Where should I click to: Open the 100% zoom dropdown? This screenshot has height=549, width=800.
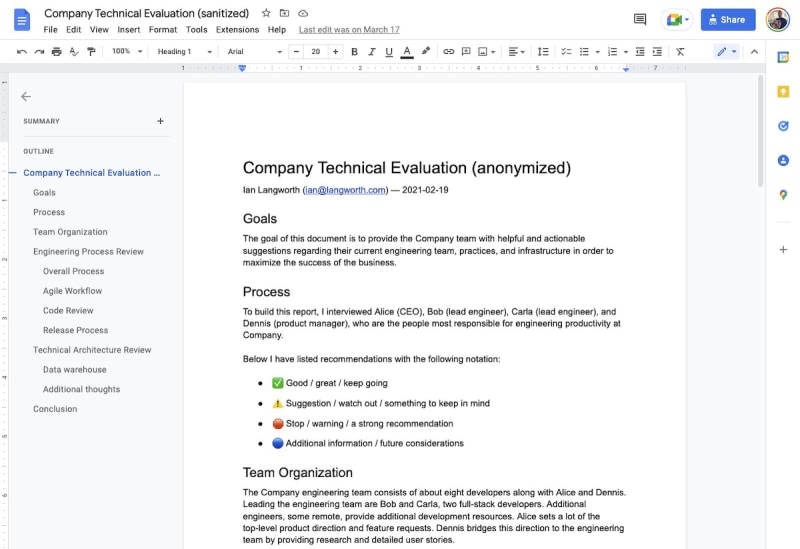126,52
